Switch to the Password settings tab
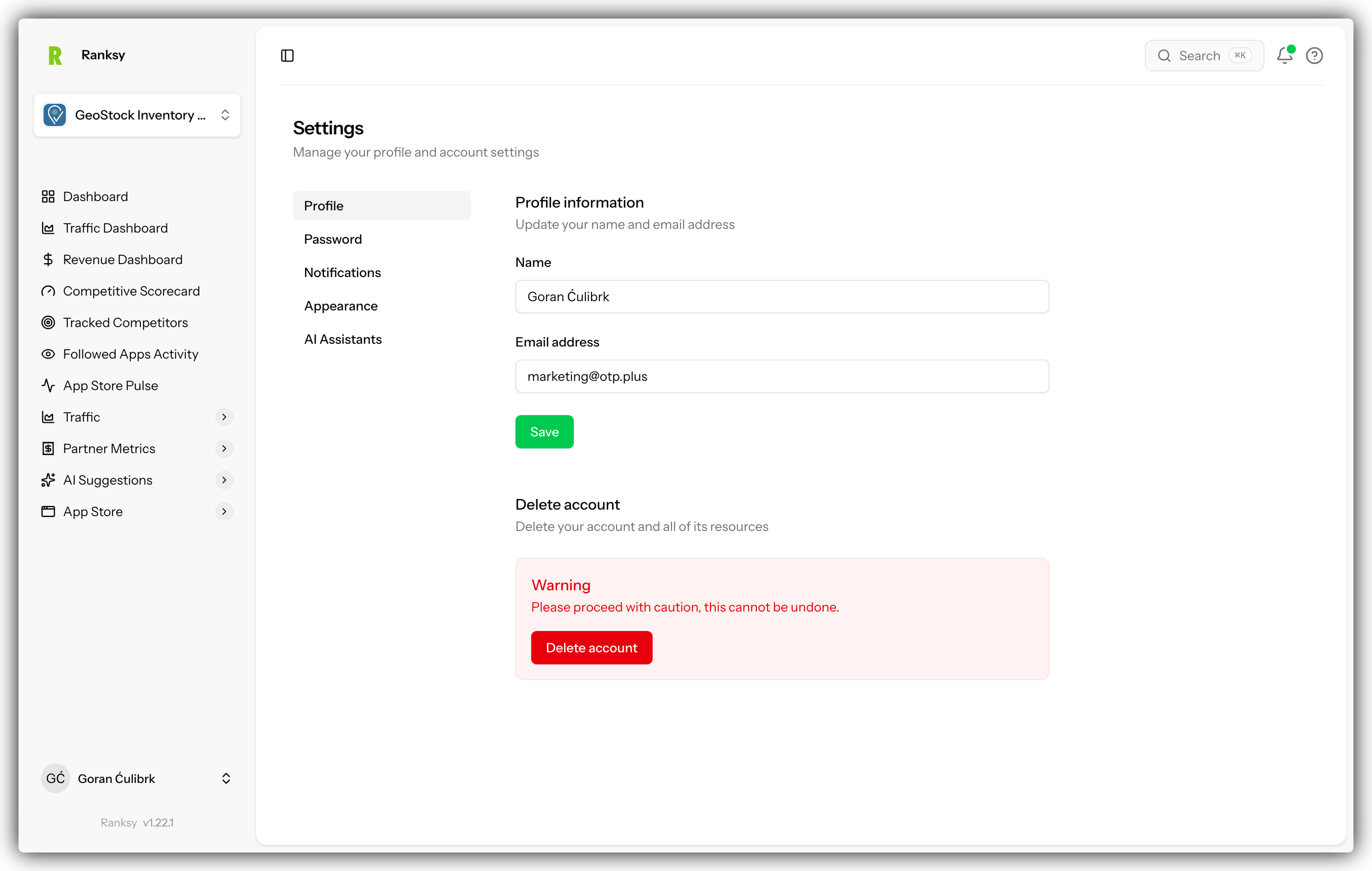The image size is (1372, 871). (x=382, y=239)
